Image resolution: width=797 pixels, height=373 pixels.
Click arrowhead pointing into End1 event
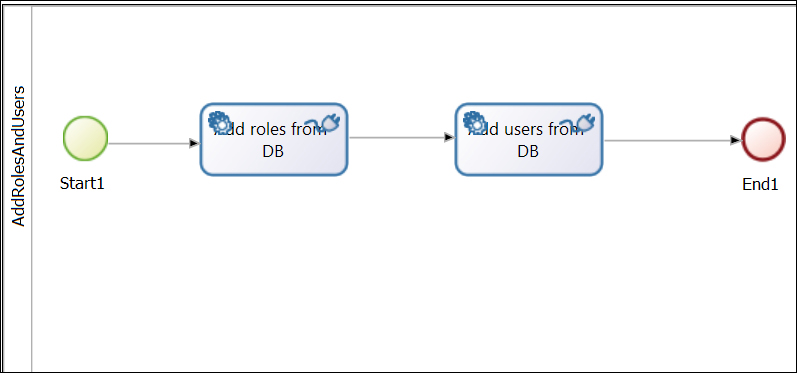click(x=736, y=140)
